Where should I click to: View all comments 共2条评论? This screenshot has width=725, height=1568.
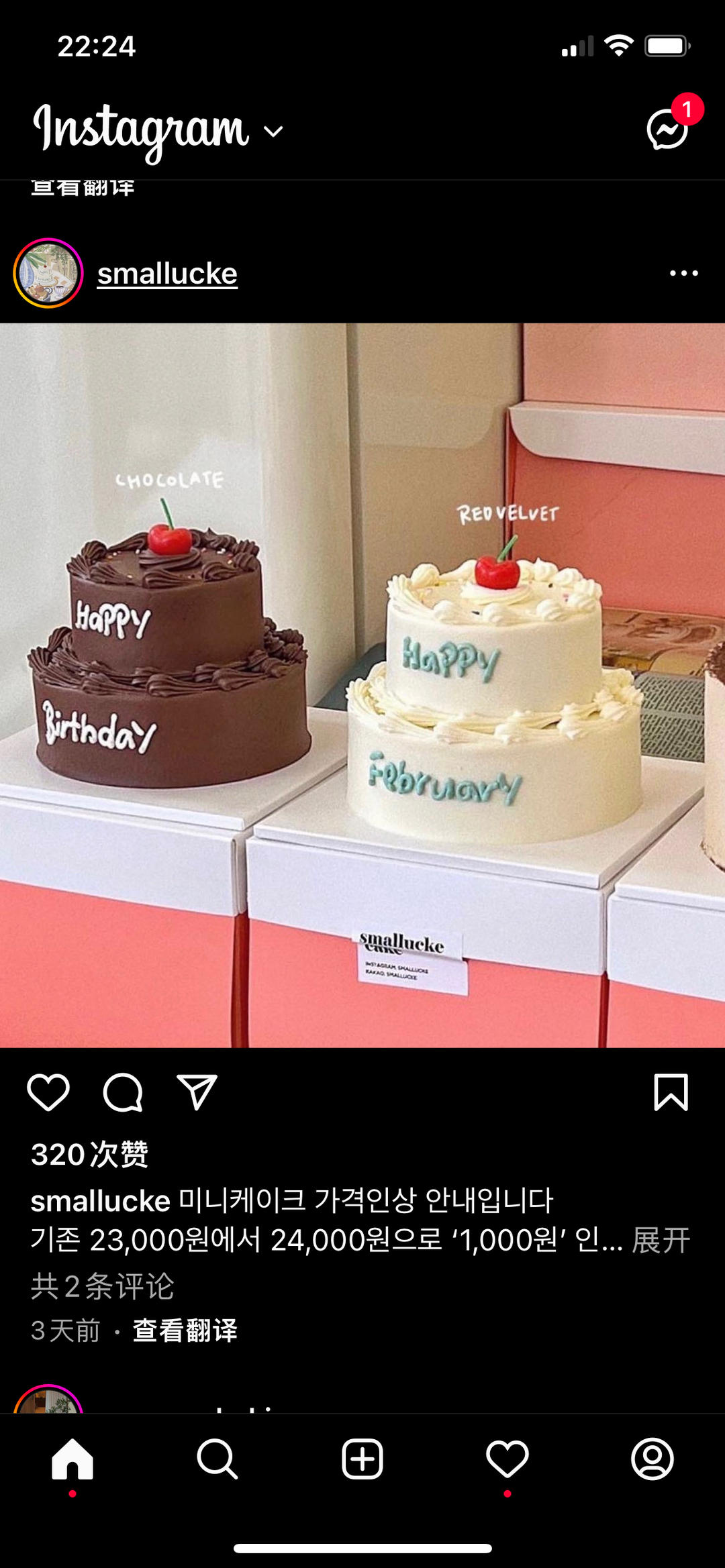pyautogui.click(x=102, y=1286)
